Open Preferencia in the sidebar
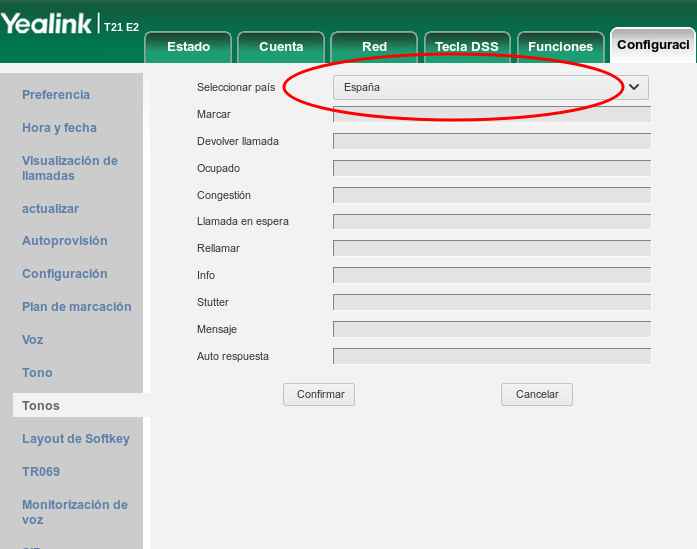 tap(56, 95)
